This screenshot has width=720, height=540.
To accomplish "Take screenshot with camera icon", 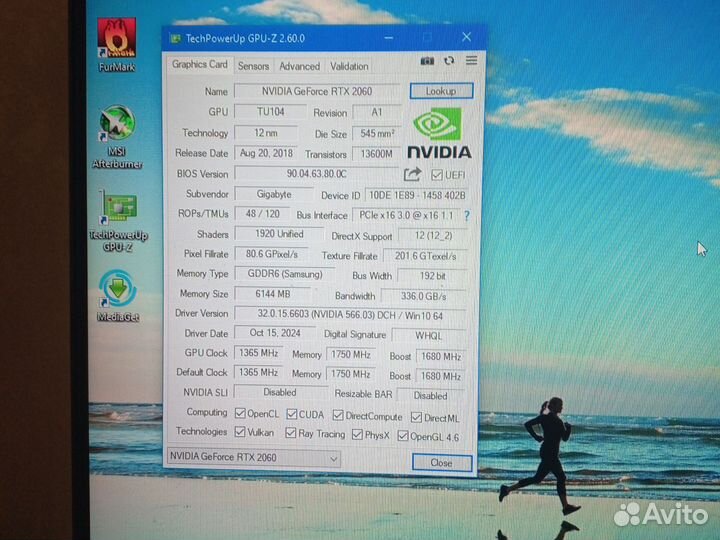I will [x=427, y=62].
